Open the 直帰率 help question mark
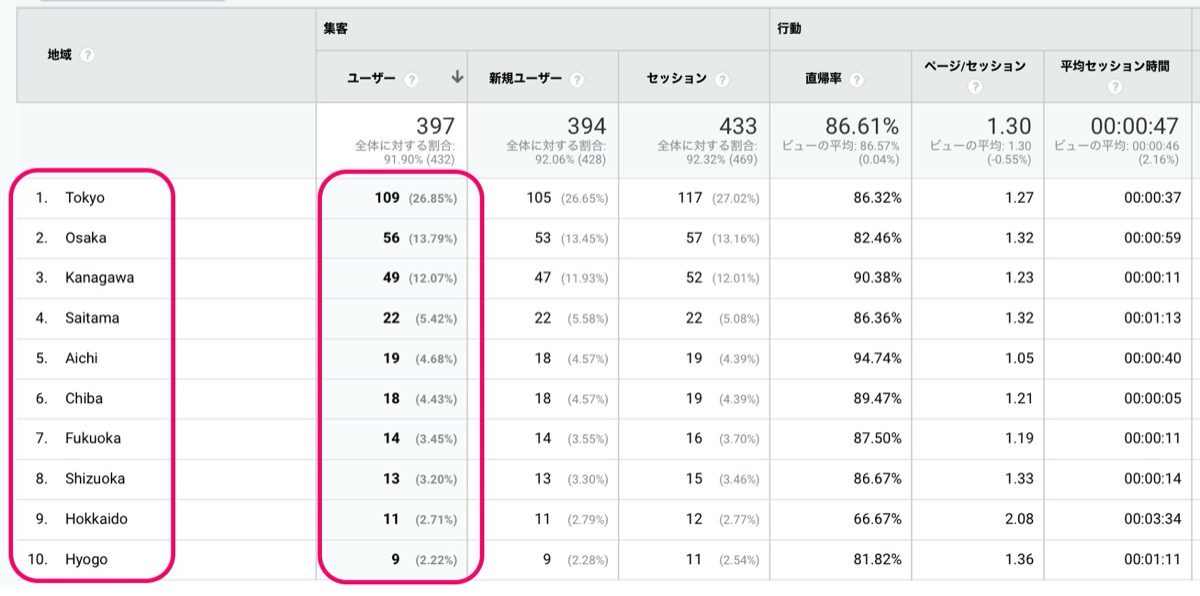Screen dimensions: 1200x596 point(857,78)
